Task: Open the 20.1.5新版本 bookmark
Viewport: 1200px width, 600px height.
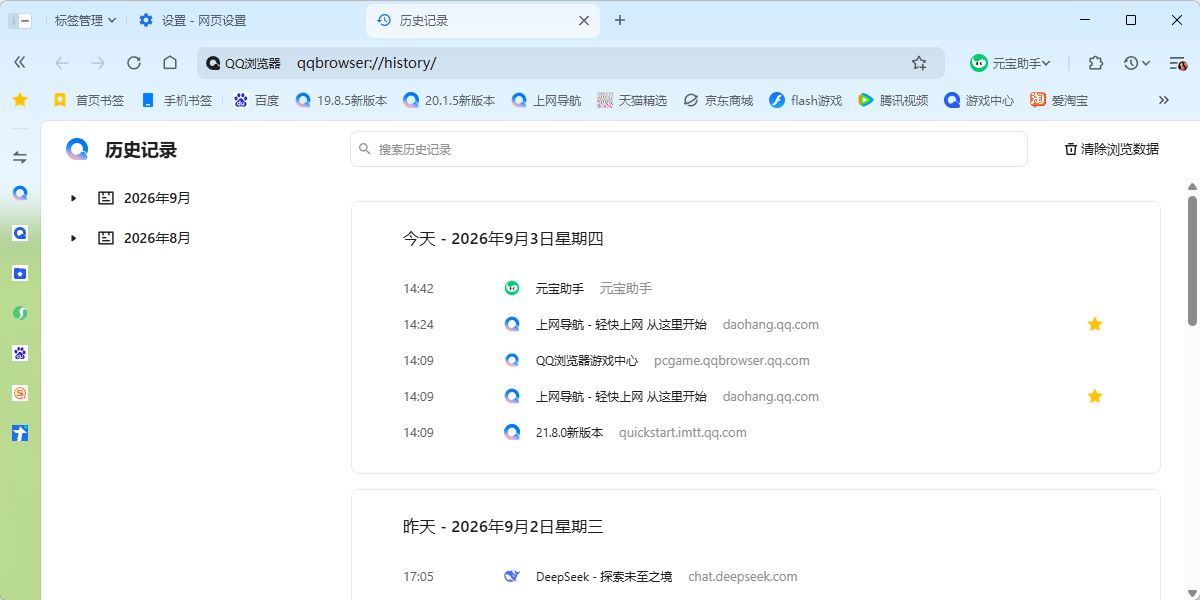Action: [x=449, y=100]
